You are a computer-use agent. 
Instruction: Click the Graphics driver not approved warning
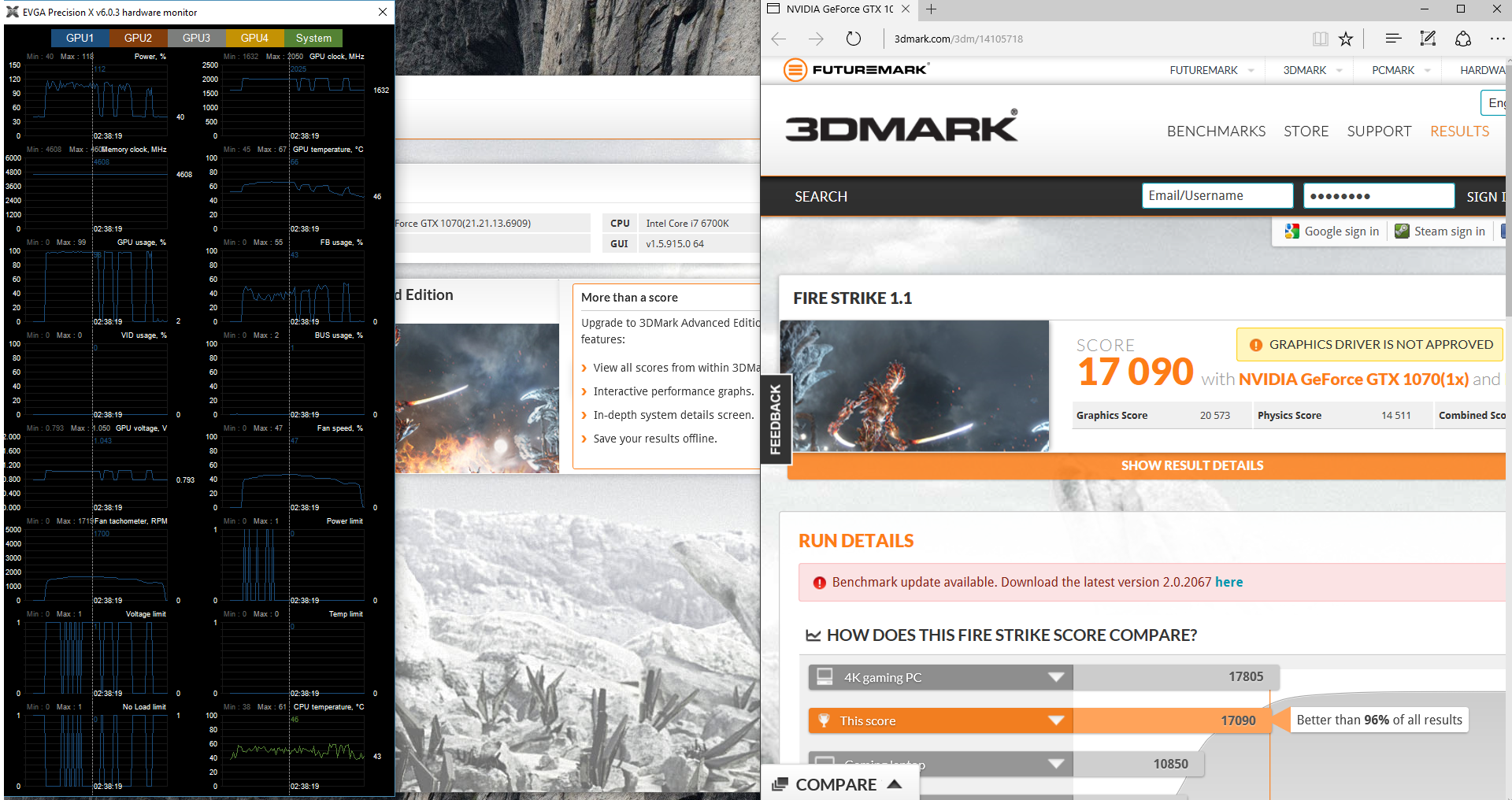tap(1370, 344)
